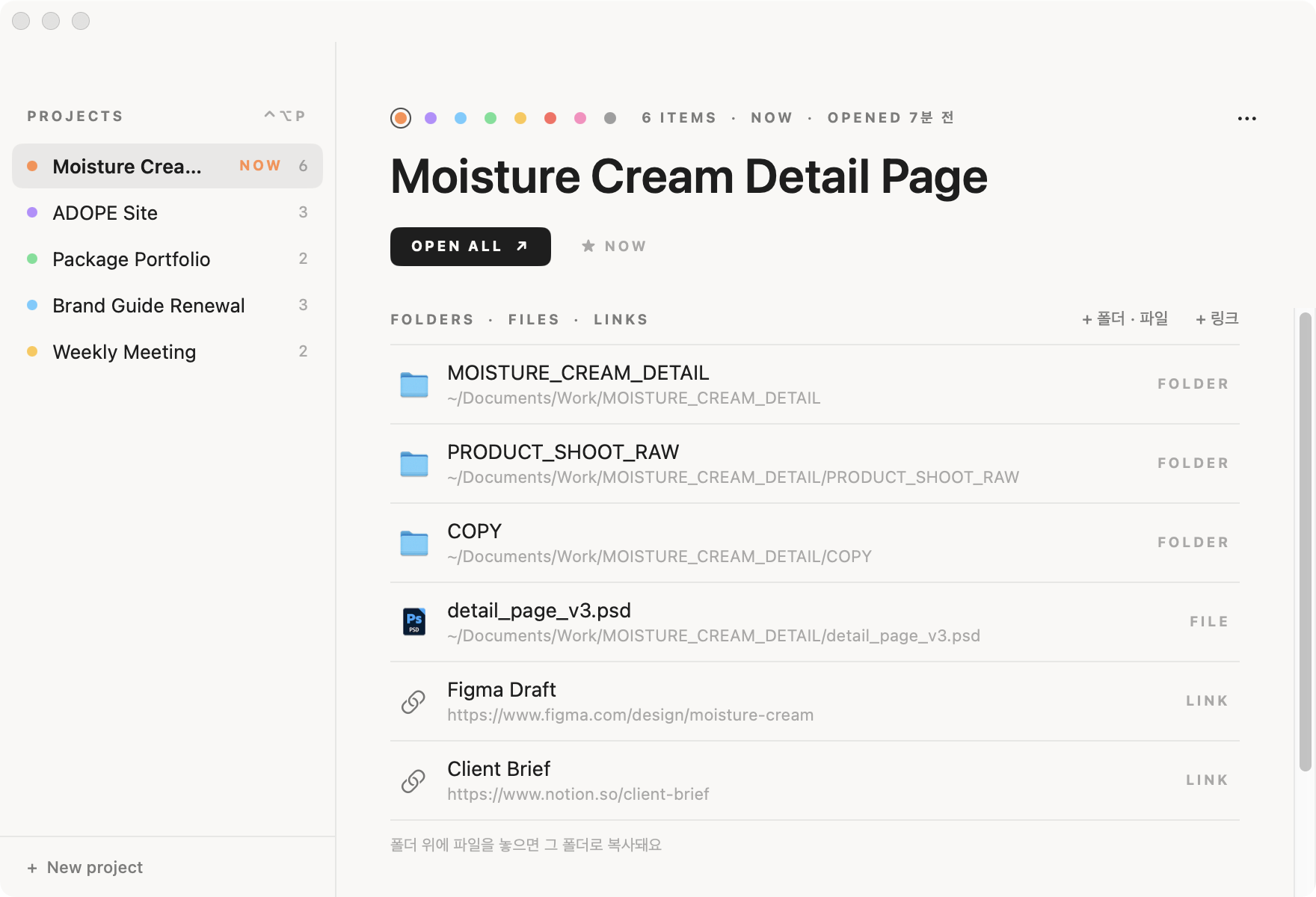Open the three-dot more options menu
The width and height of the screenshot is (1316, 897).
(x=1247, y=119)
